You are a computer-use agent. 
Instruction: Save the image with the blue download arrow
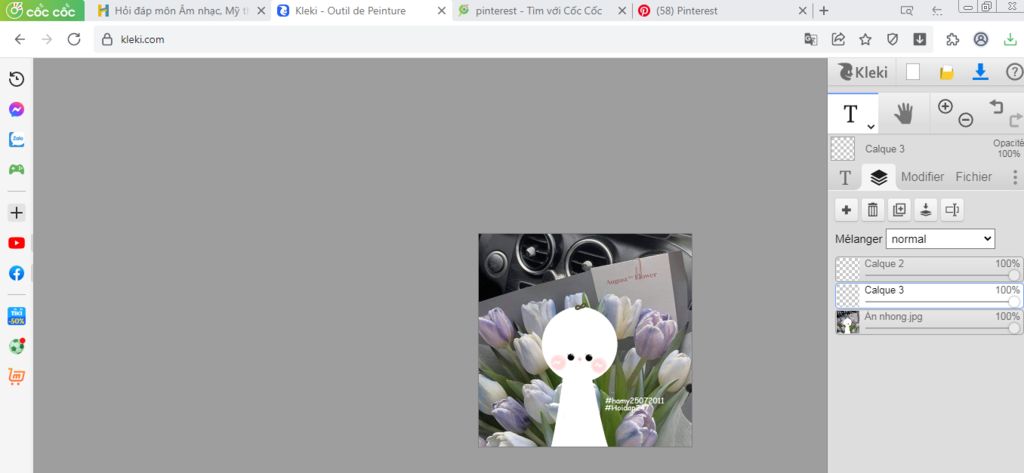pos(980,72)
